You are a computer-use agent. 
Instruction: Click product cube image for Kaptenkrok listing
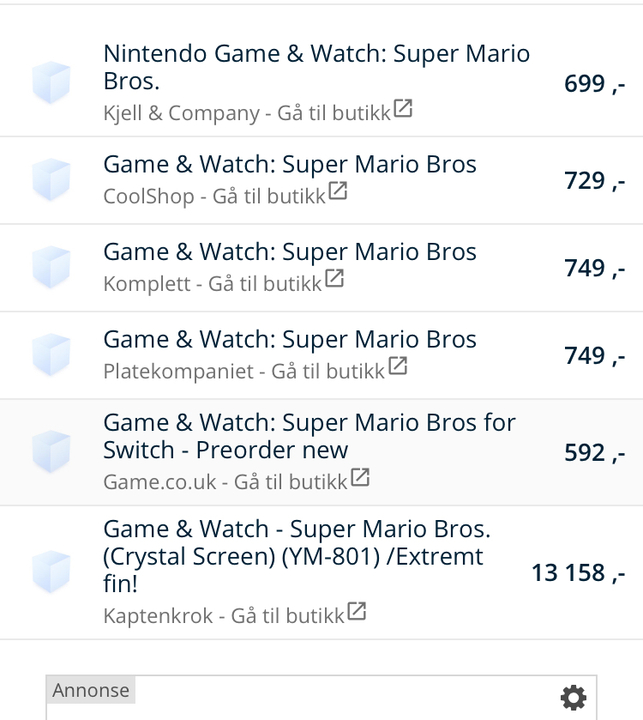click(x=51, y=573)
